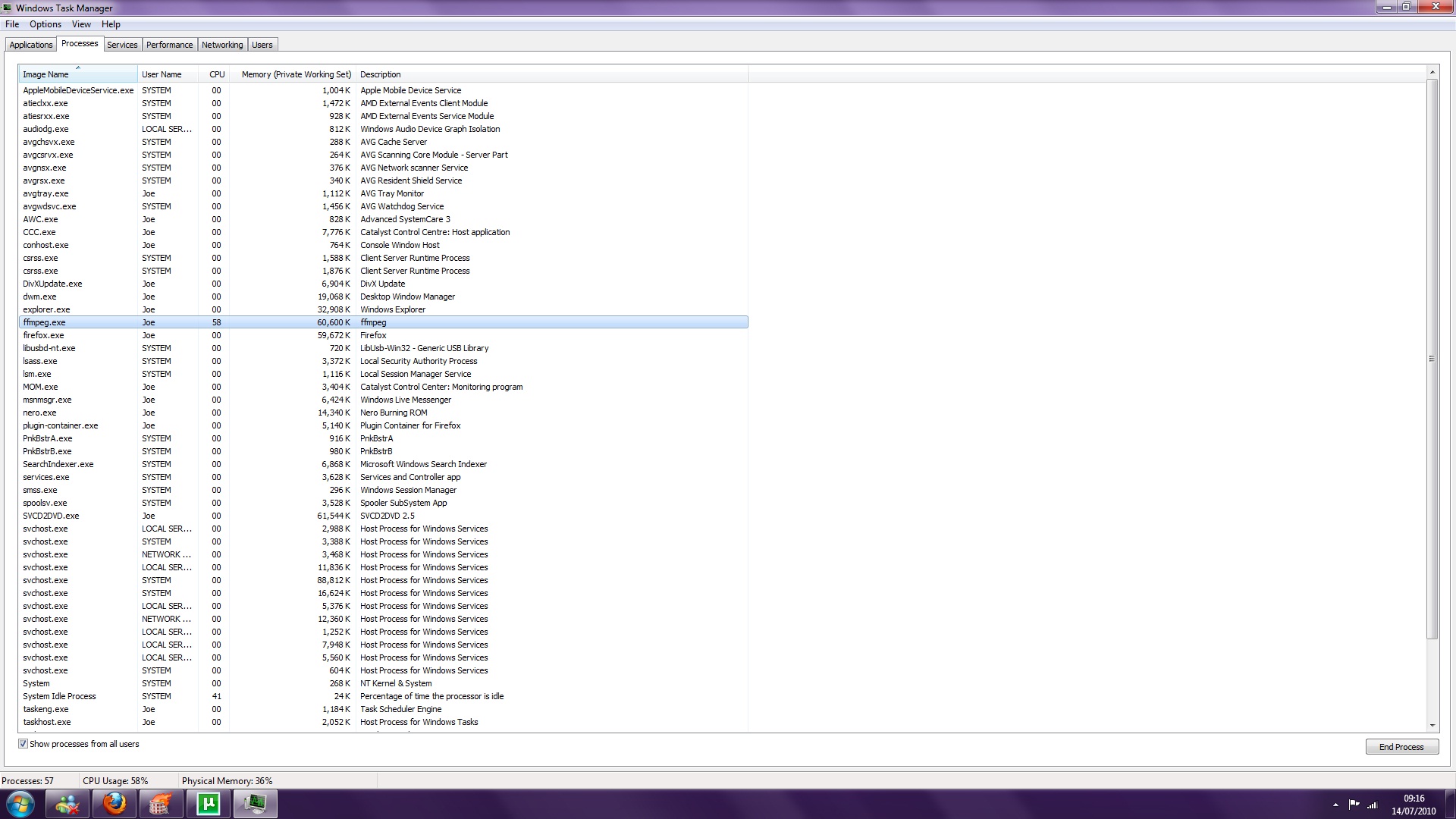Select the msnmsgr.exe process
The image size is (1456, 819).
(383, 400)
